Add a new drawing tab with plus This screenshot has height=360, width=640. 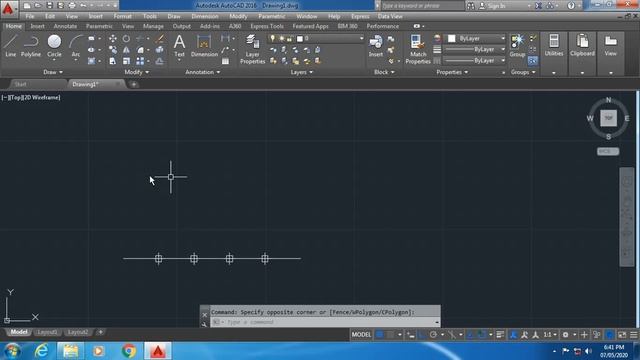pos(133,84)
